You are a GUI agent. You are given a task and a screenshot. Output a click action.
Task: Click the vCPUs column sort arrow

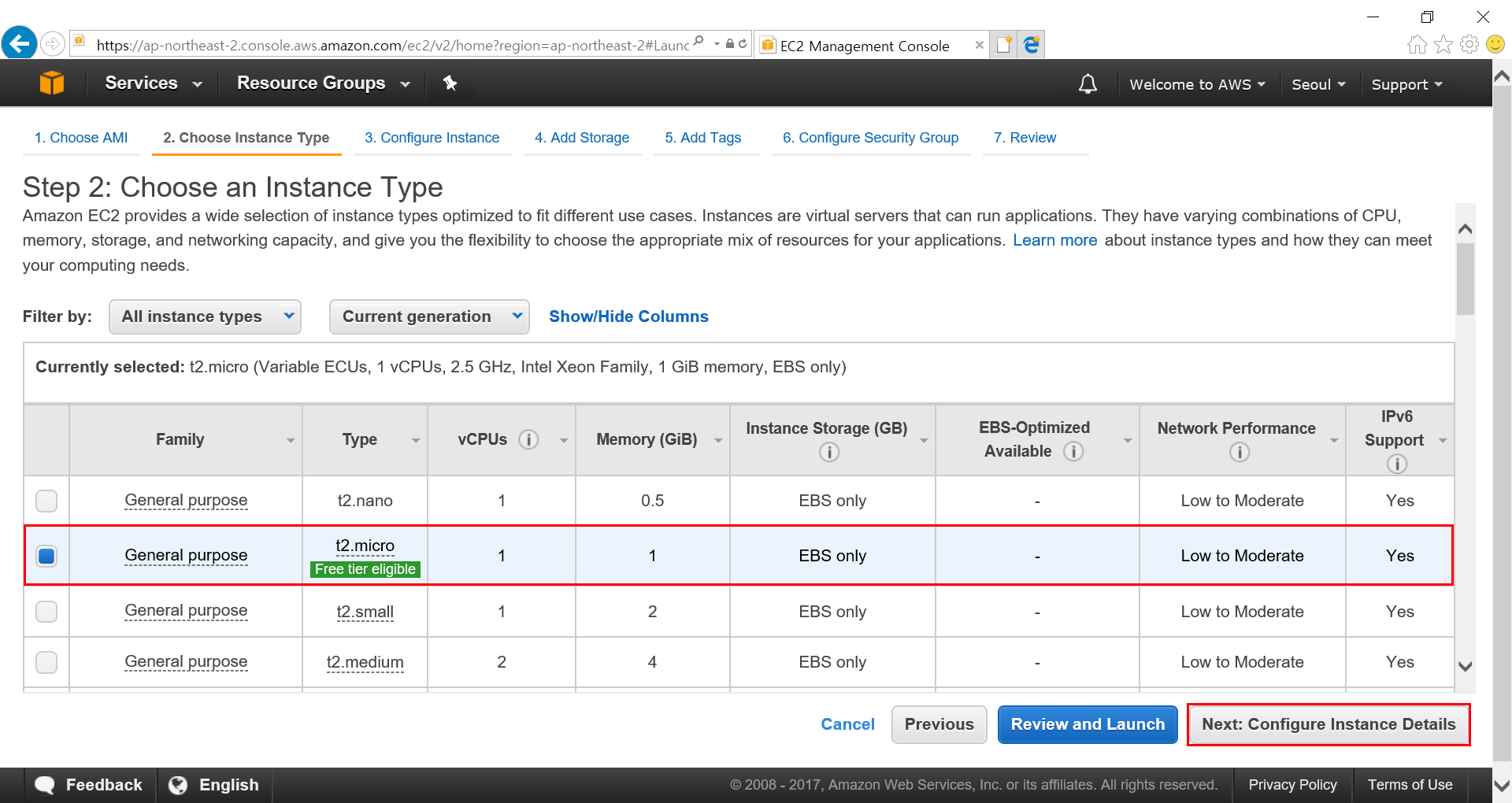(564, 441)
